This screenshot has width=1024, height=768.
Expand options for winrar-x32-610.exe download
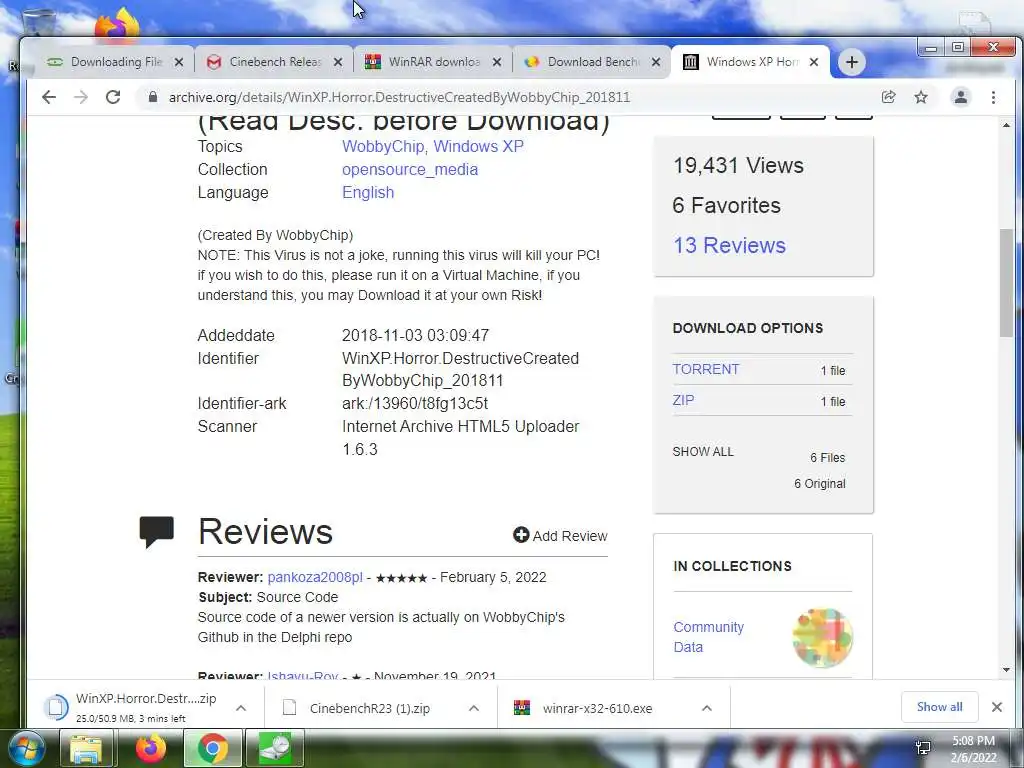[x=707, y=708]
